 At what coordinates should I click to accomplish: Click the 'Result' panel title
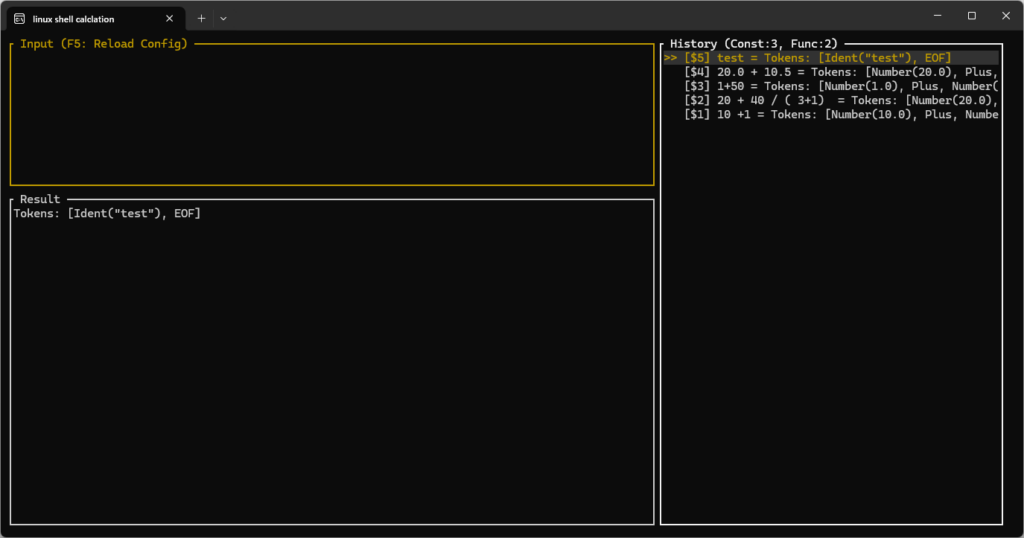pyautogui.click(x=40, y=199)
